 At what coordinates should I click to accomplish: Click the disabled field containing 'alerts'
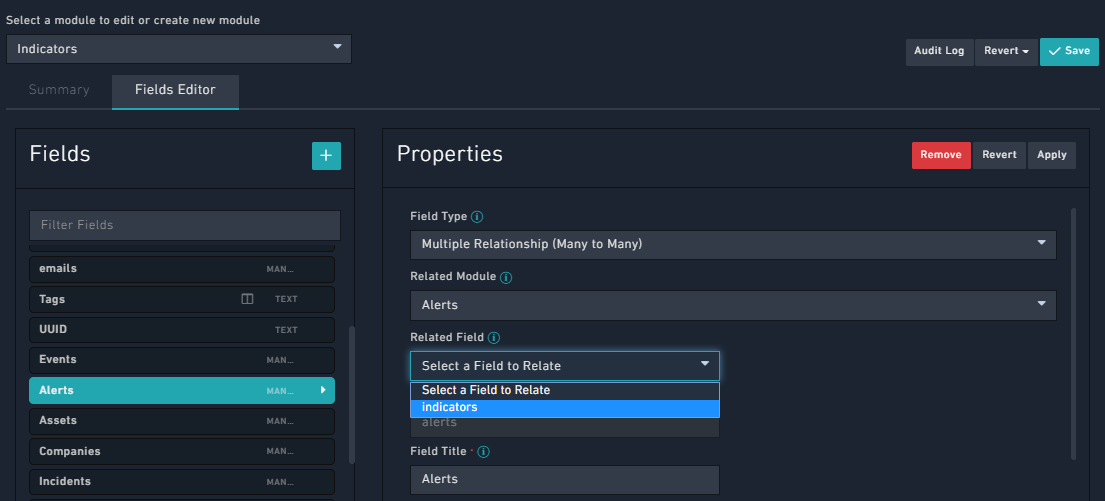coord(564,426)
